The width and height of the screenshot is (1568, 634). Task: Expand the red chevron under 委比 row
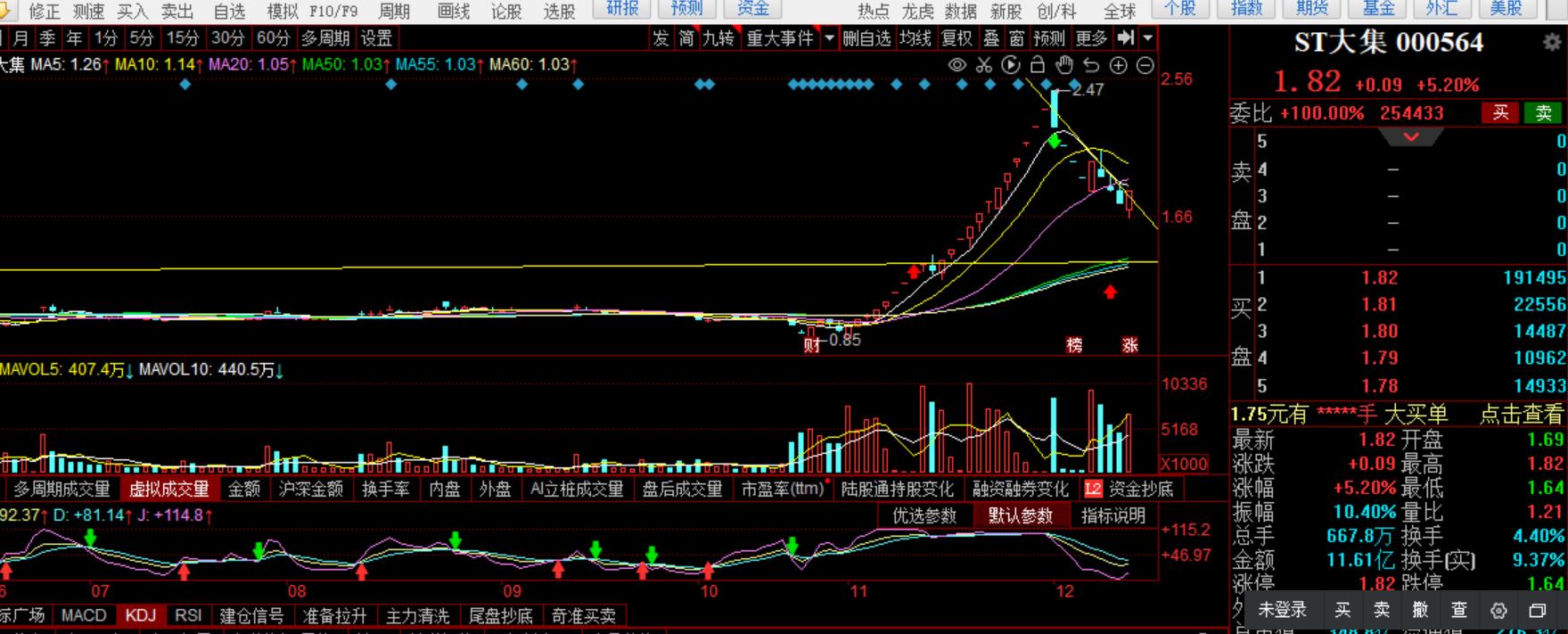click(x=1411, y=137)
